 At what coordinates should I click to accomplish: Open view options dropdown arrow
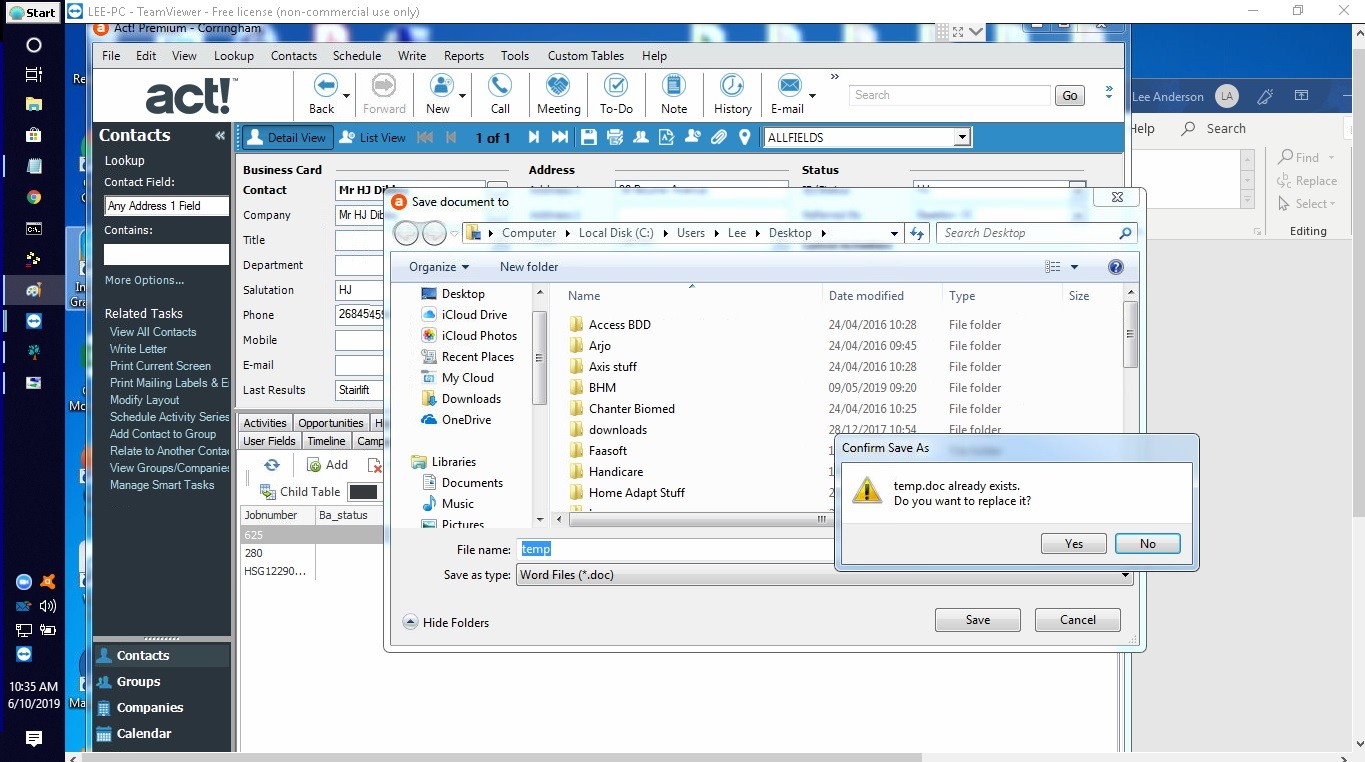pyautogui.click(x=1075, y=267)
